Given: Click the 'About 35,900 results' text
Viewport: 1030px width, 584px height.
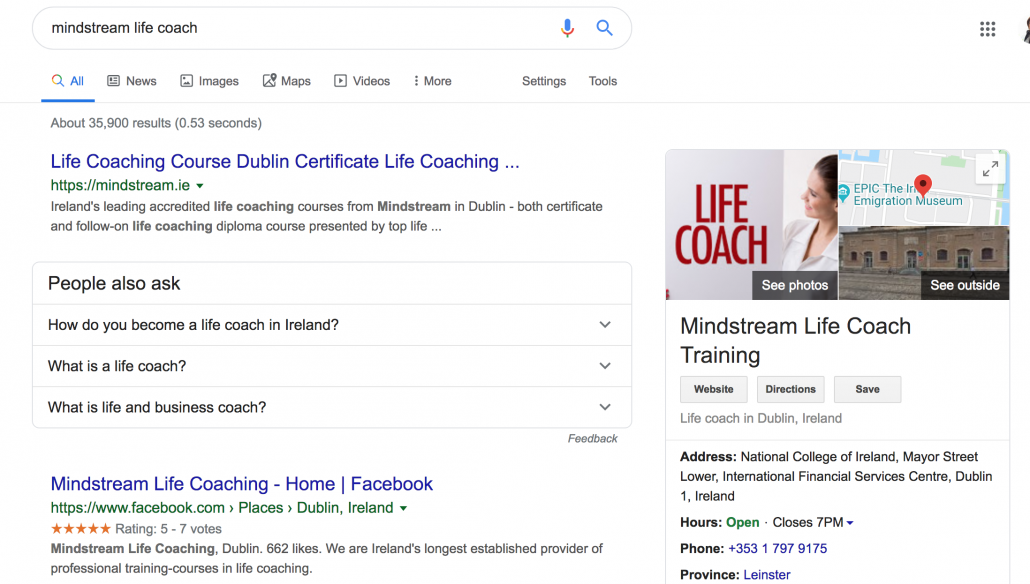Looking at the screenshot, I should click(156, 123).
